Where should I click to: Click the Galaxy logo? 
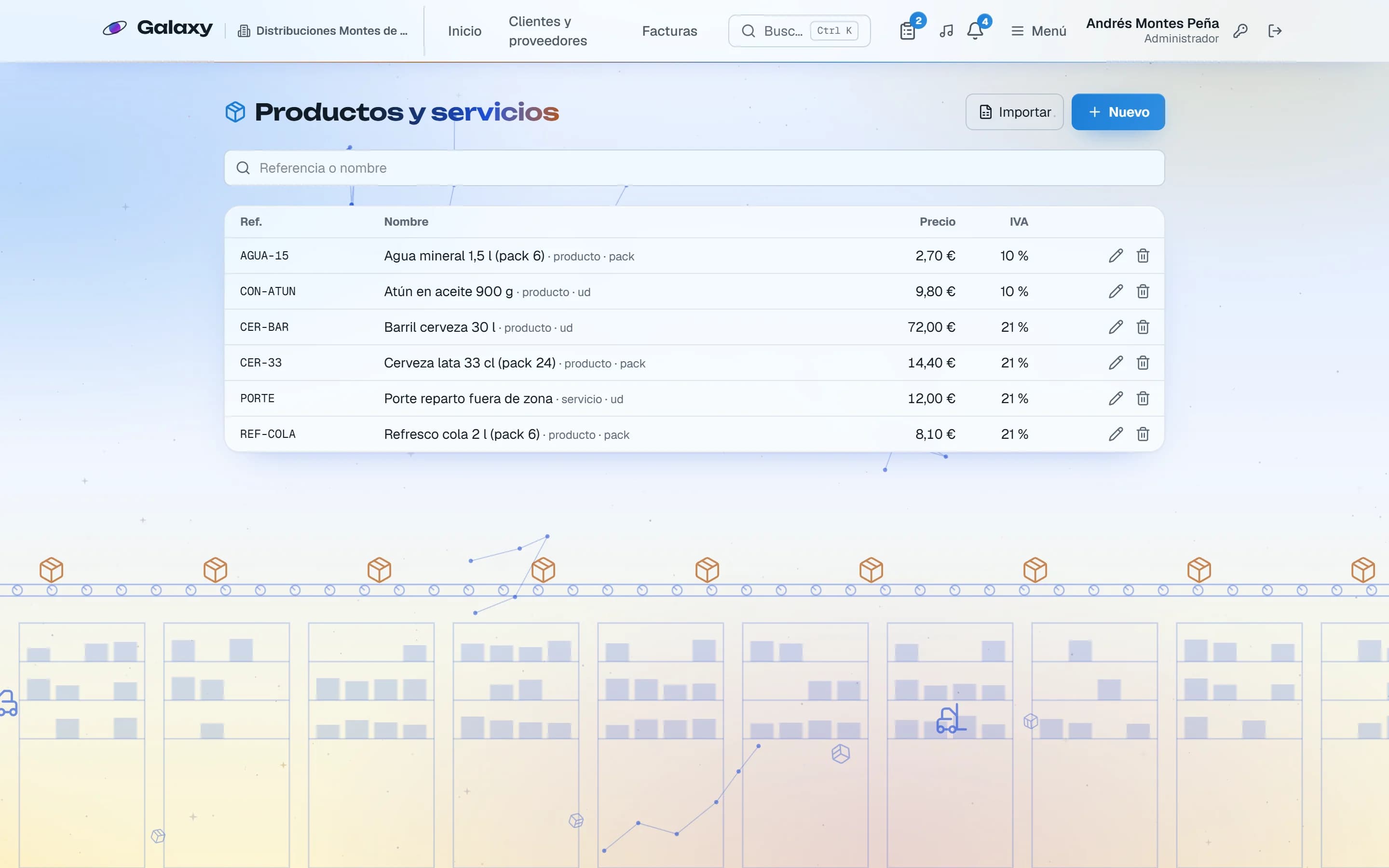tap(158, 27)
